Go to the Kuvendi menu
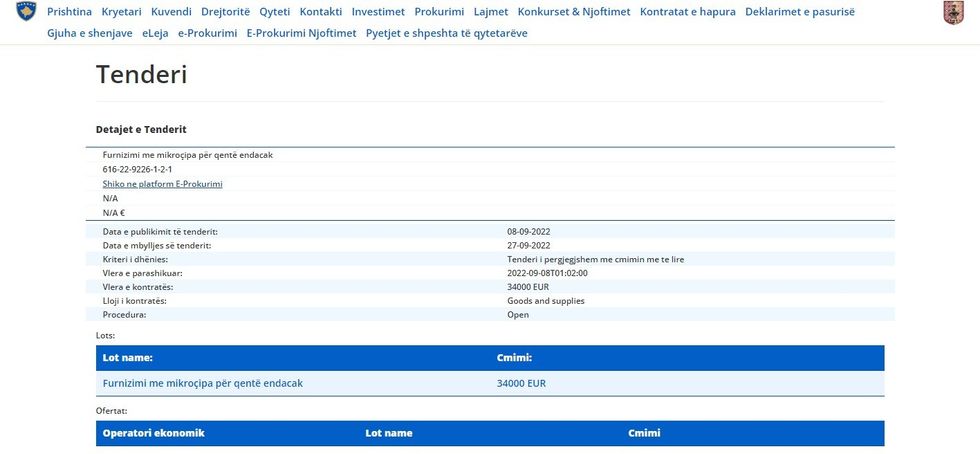Screen dimensions: 980x454 click(171, 11)
